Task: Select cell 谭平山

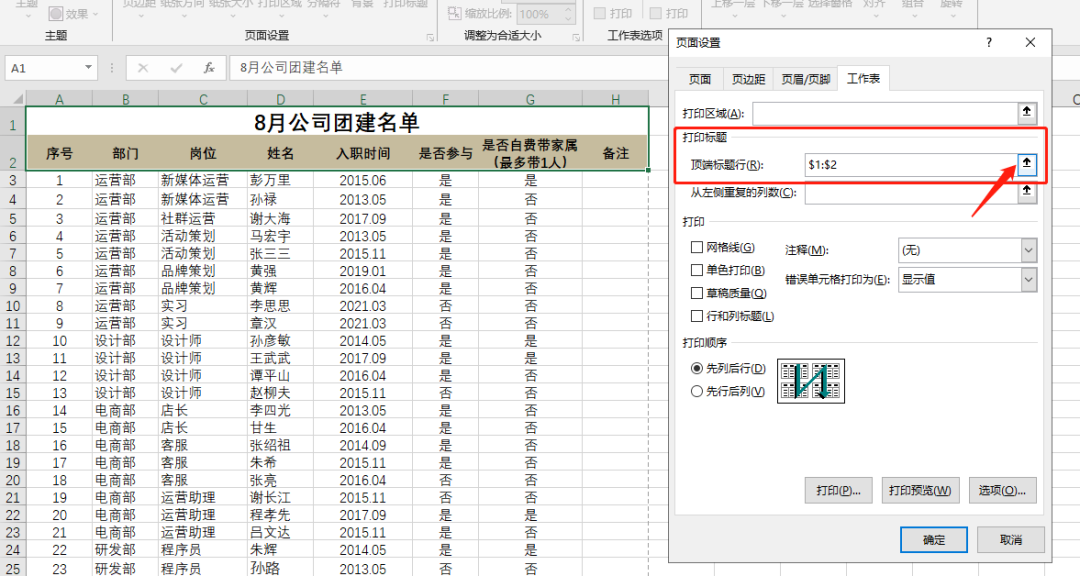Action: click(x=280, y=376)
